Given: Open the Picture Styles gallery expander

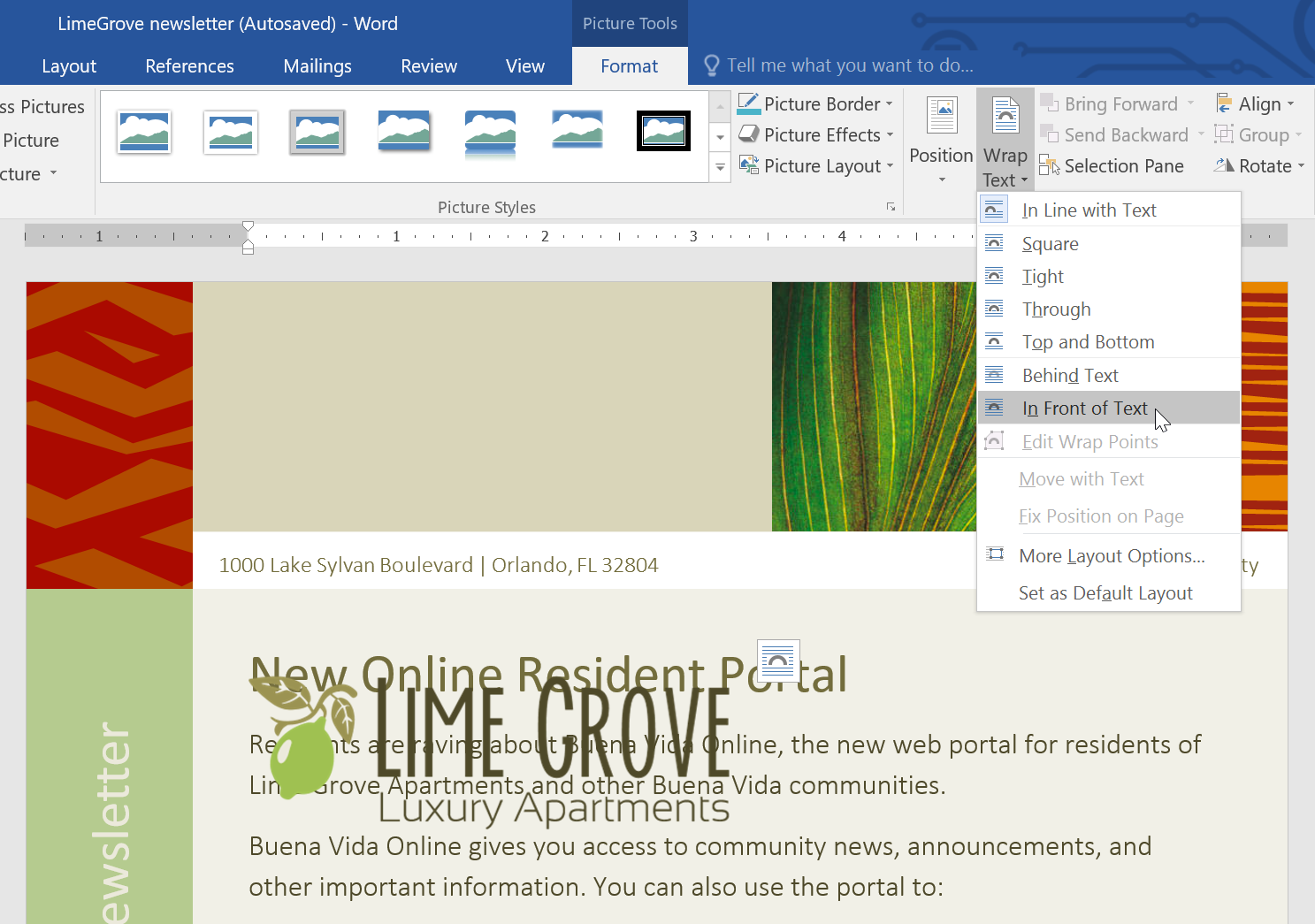Looking at the screenshot, I should pyautogui.click(x=720, y=166).
